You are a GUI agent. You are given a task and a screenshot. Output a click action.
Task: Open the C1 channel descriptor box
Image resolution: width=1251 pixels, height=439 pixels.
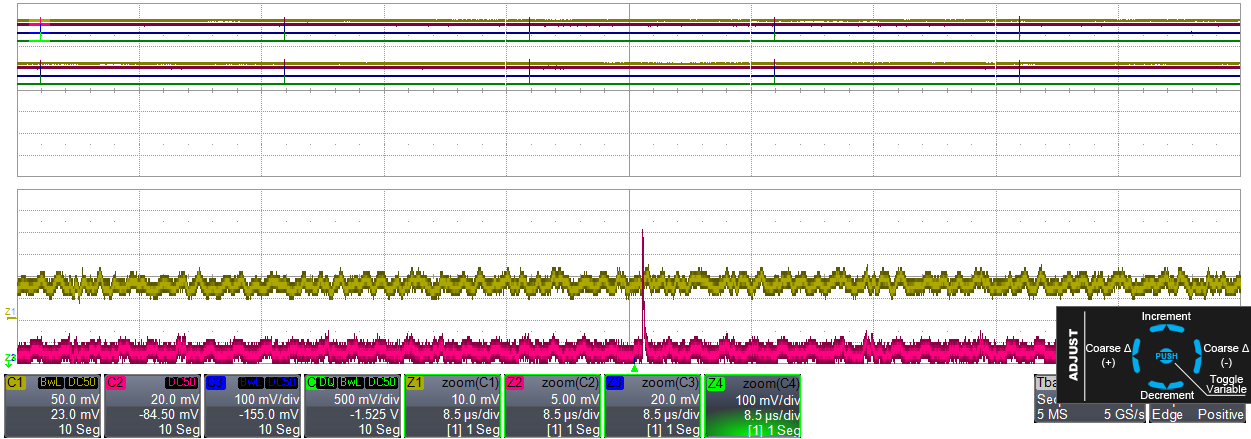[x=53, y=406]
